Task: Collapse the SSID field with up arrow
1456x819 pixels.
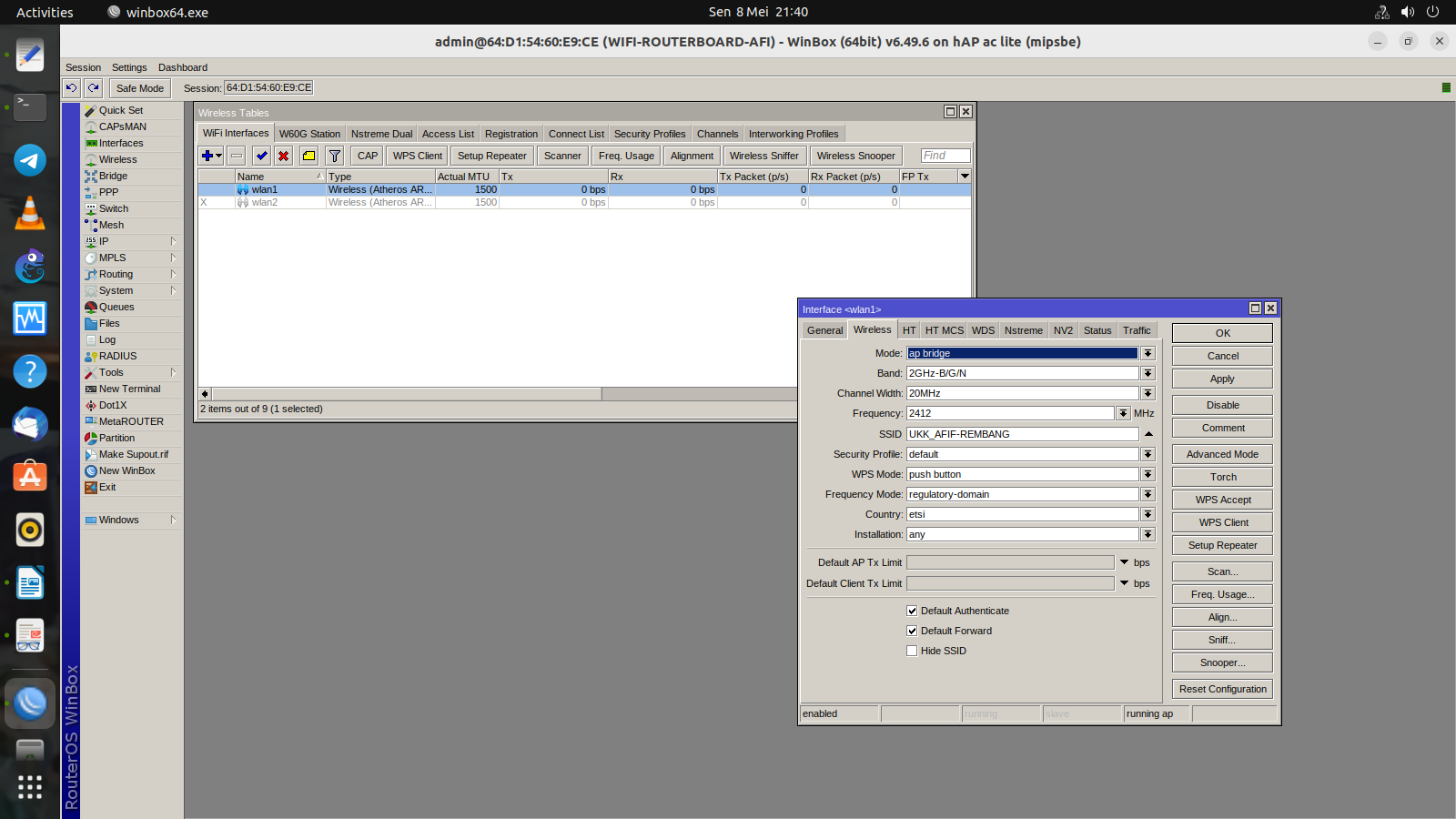Action: point(1148,434)
